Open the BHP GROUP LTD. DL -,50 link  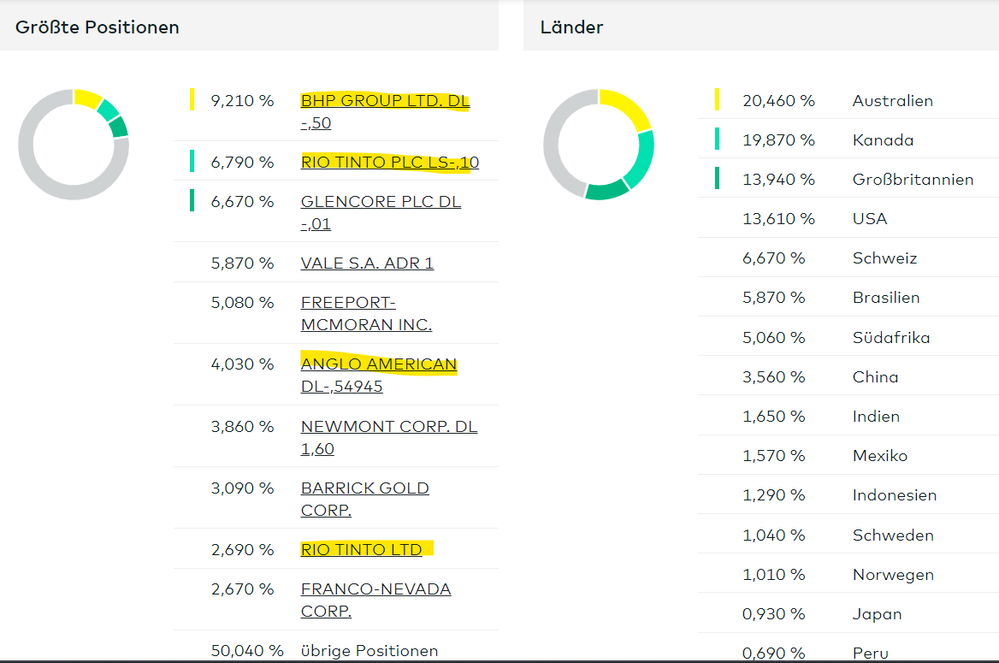tap(385, 101)
